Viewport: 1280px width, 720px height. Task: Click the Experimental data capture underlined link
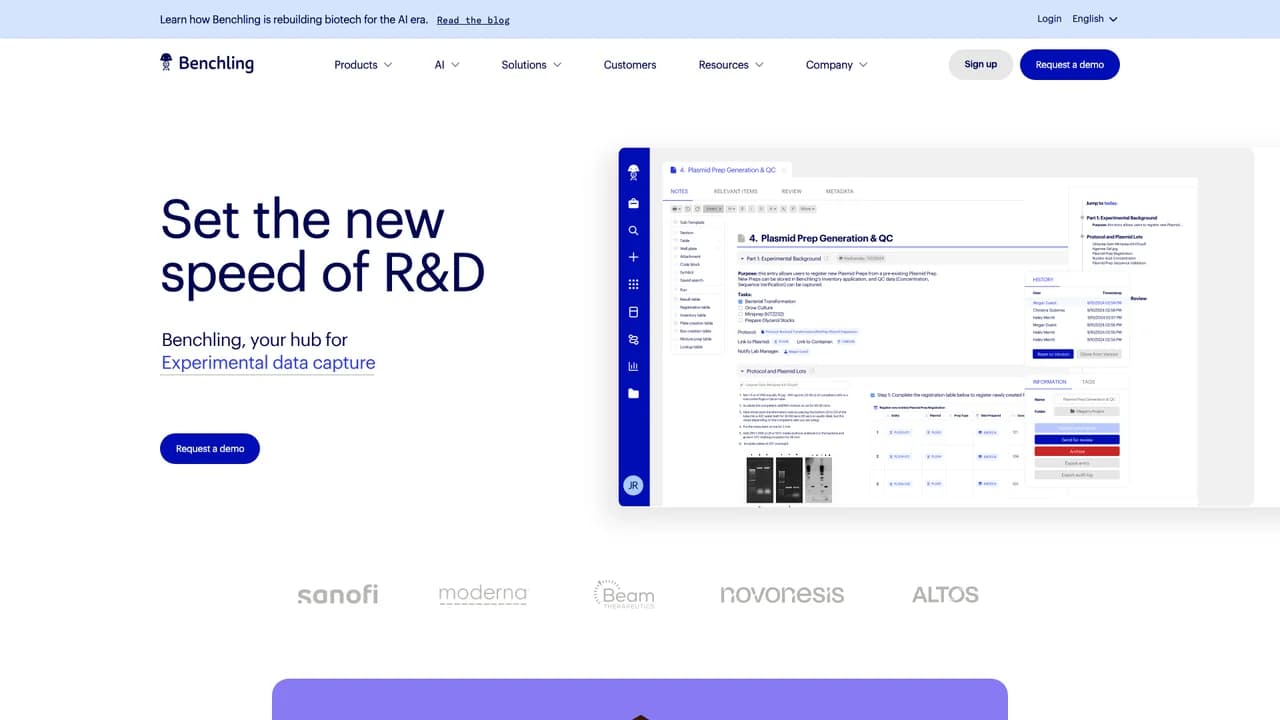268,363
